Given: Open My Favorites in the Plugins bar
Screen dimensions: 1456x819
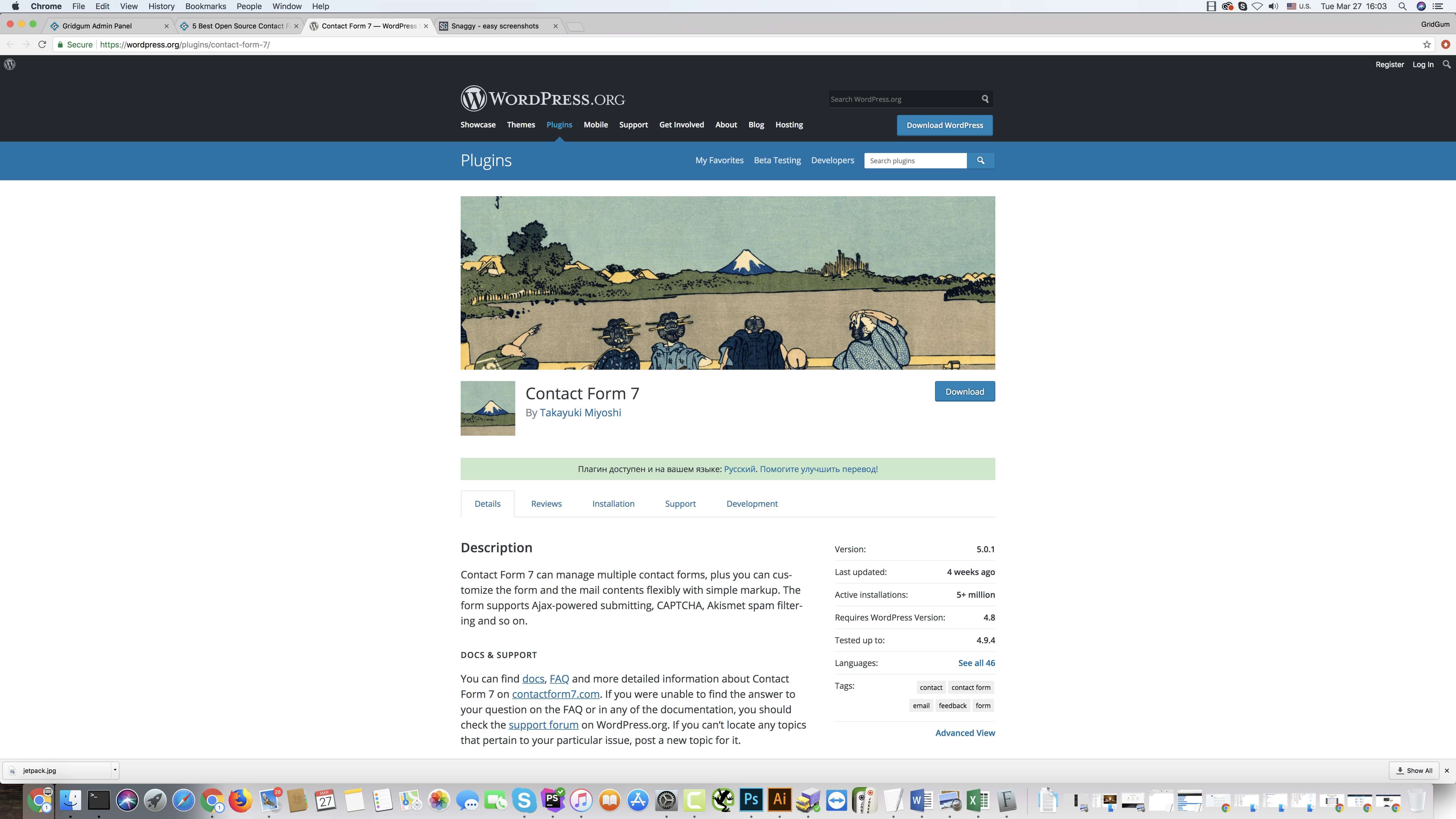Looking at the screenshot, I should pos(719,160).
